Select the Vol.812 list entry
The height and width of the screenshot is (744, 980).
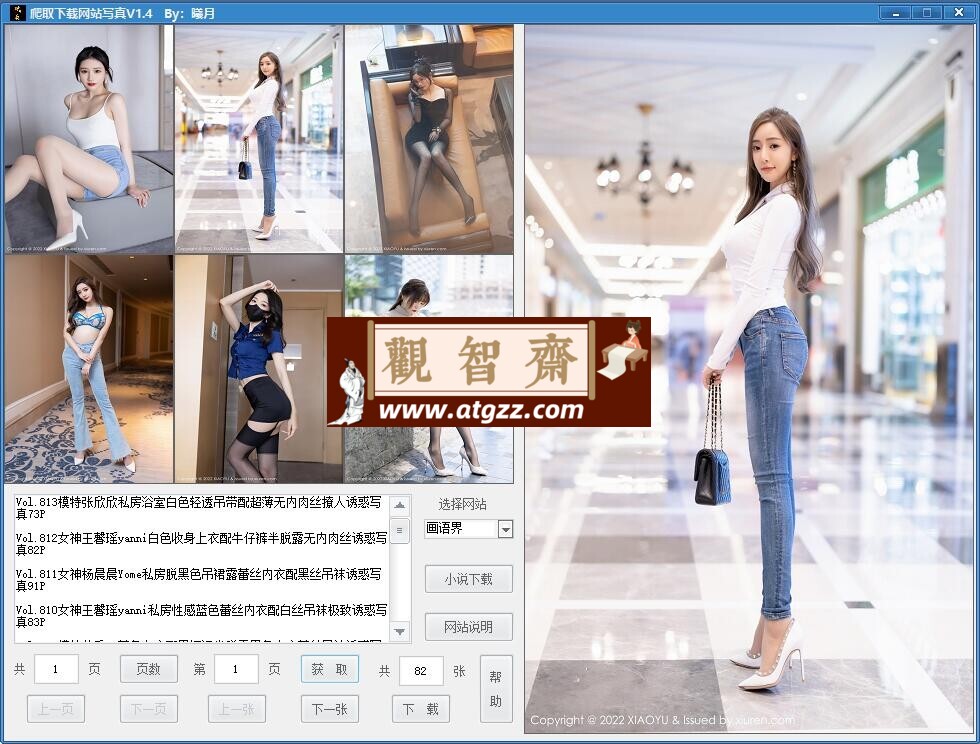(x=201, y=543)
